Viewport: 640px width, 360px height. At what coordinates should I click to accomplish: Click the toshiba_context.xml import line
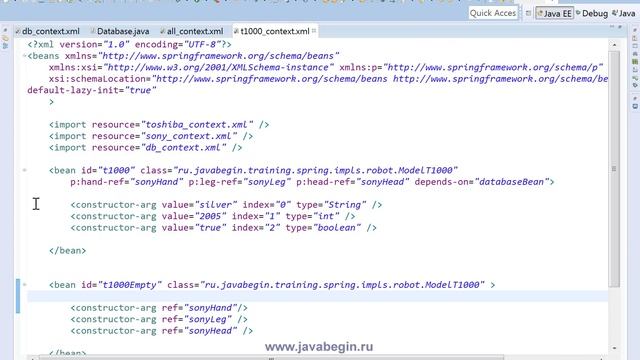coord(159,124)
